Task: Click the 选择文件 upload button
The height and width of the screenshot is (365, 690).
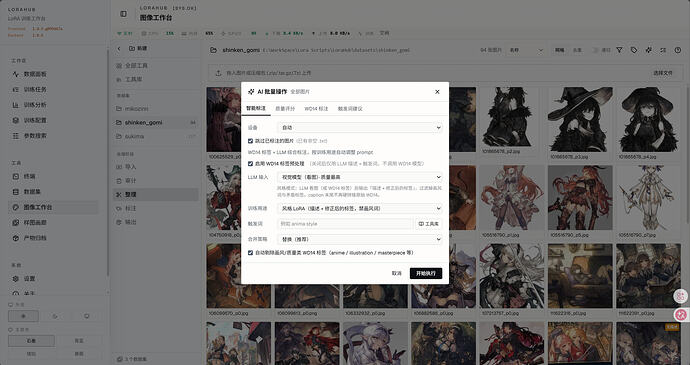Action: [663, 73]
